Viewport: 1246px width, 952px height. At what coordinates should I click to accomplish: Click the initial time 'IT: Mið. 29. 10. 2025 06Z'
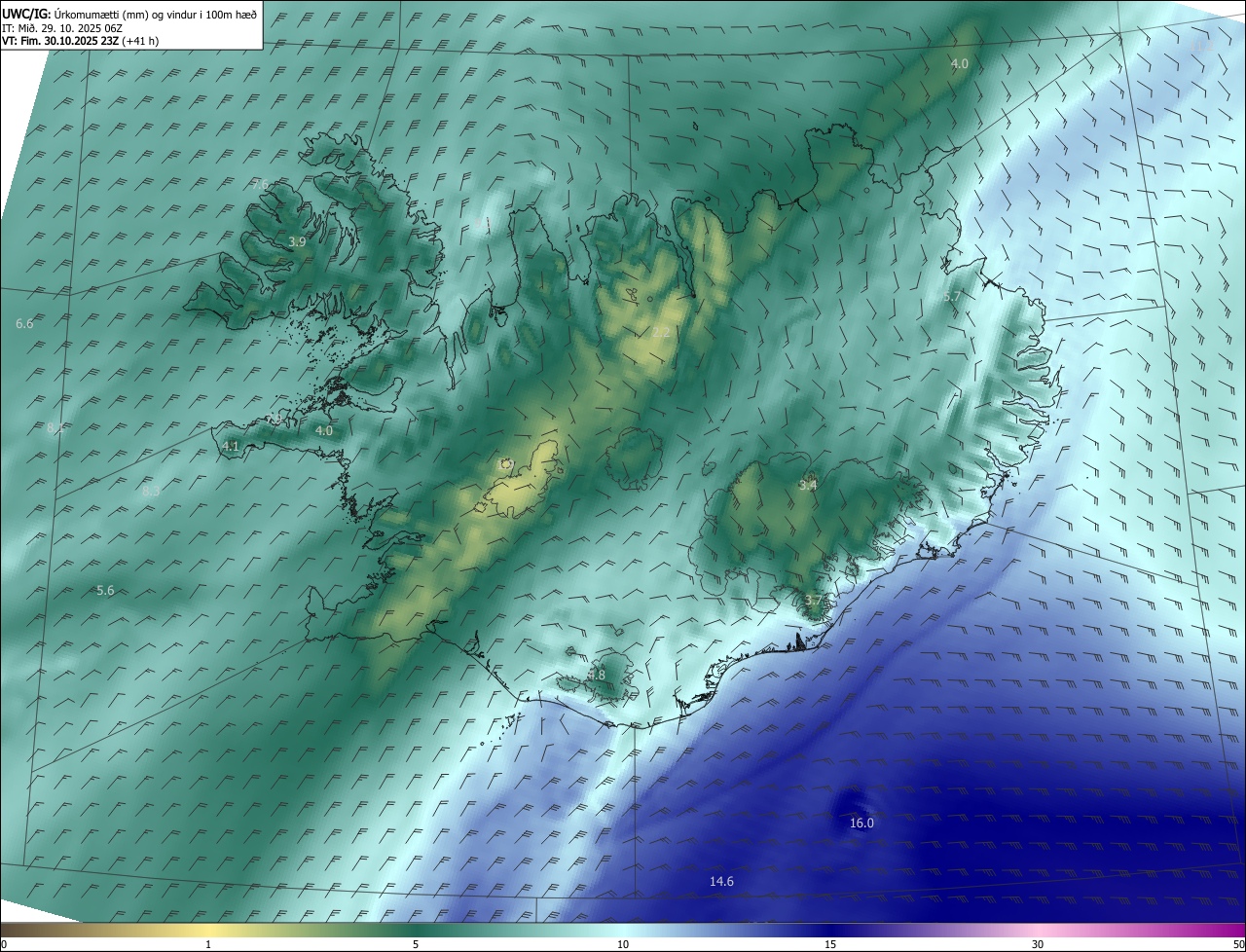point(62,28)
